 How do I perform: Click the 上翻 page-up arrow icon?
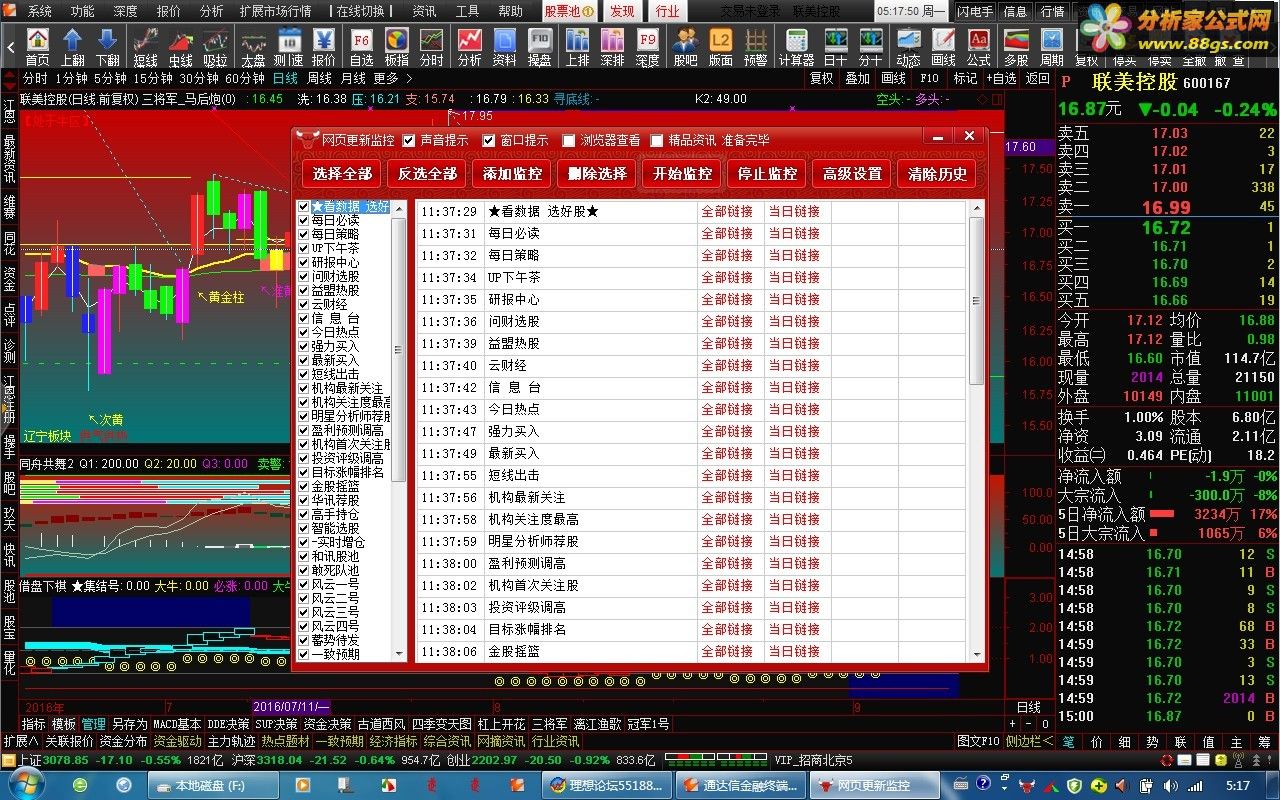(x=72, y=46)
